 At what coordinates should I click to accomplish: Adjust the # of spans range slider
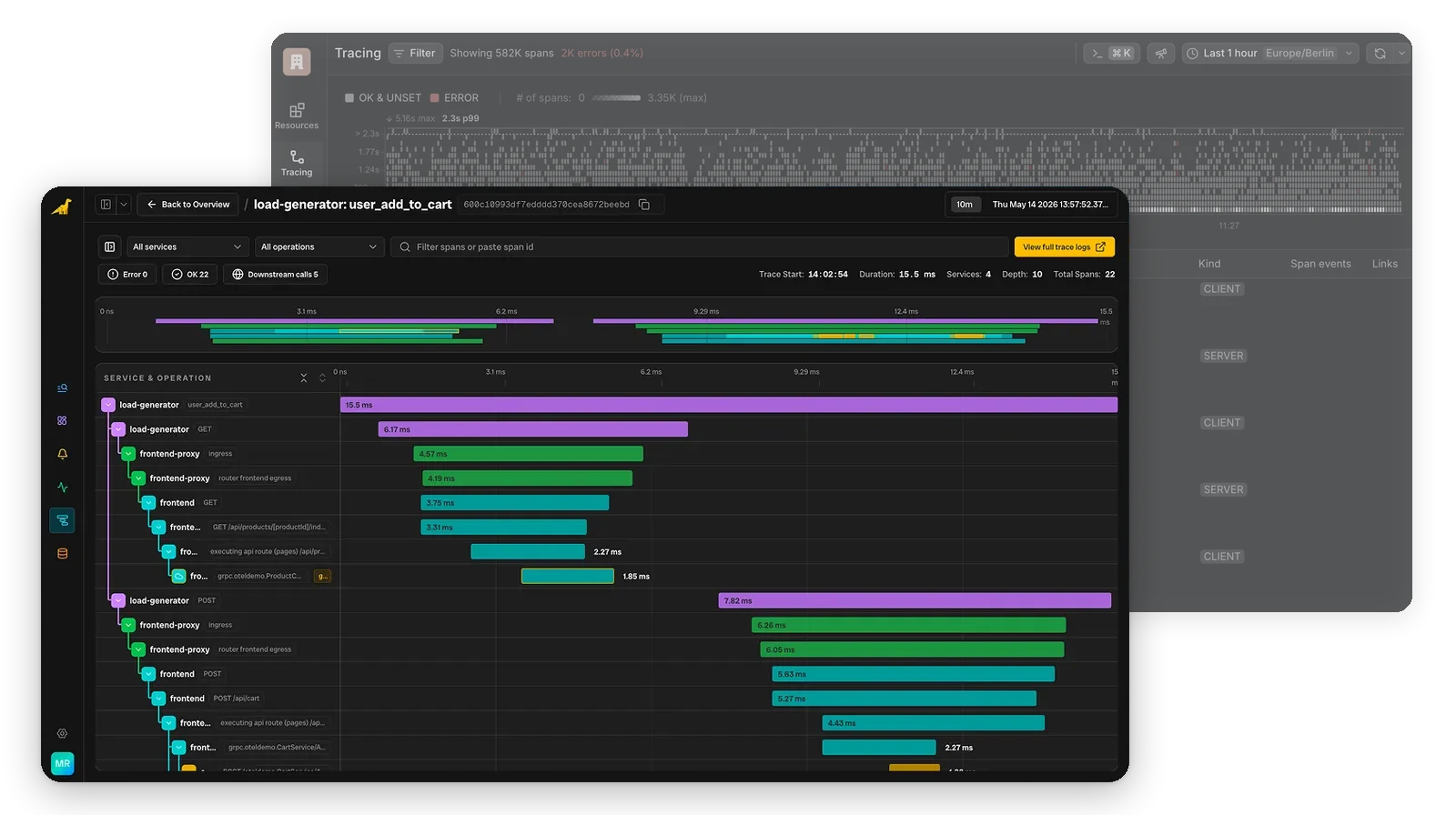point(615,98)
